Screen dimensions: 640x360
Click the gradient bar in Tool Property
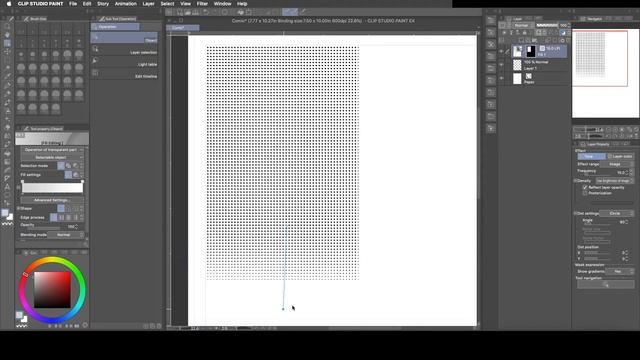[x=52, y=188]
